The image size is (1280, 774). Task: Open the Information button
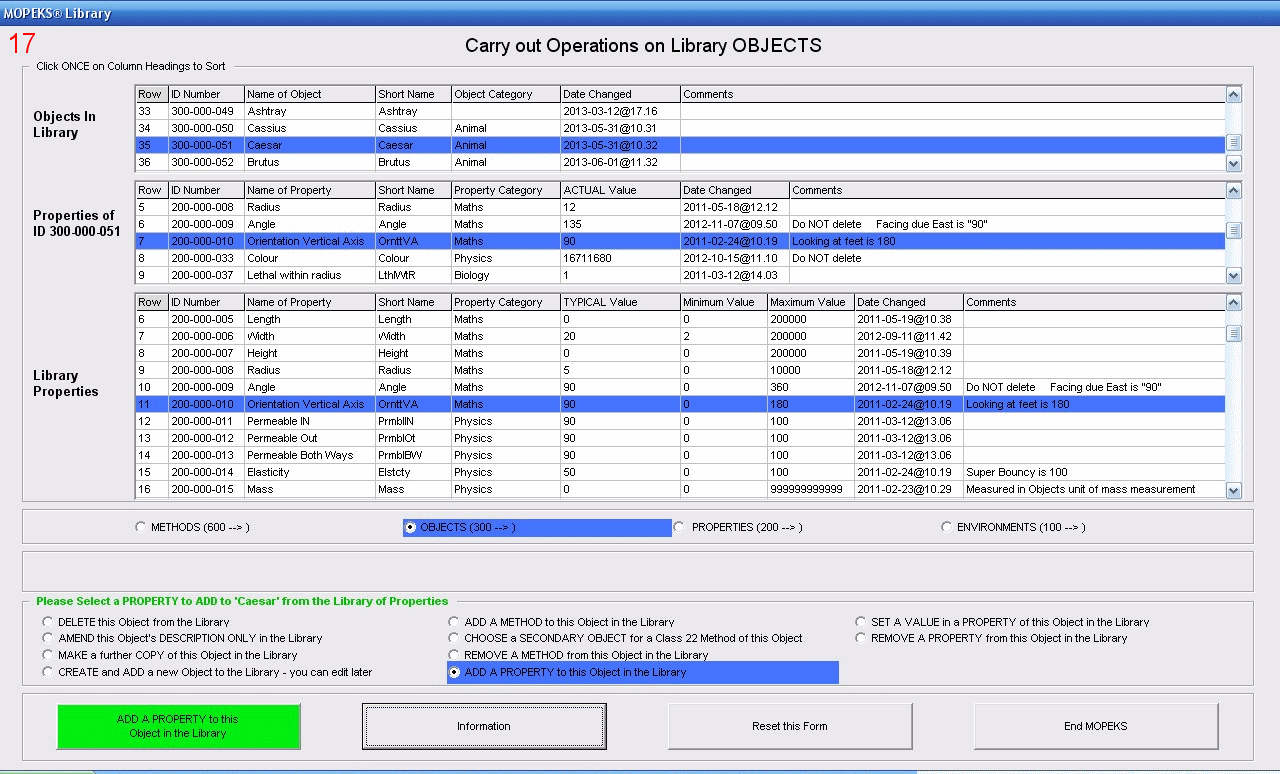[x=484, y=726]
